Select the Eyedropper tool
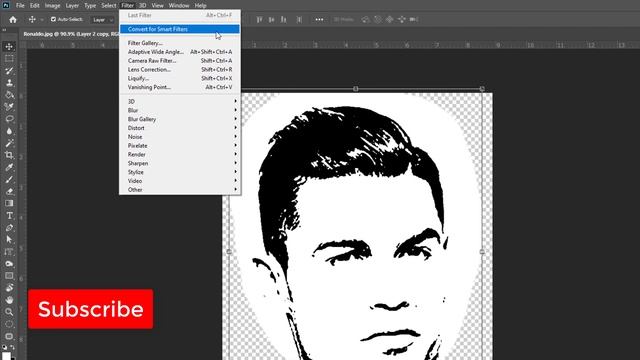Image resolution: width=640 pixels, height=360 pixels. (x=9, y=167)
